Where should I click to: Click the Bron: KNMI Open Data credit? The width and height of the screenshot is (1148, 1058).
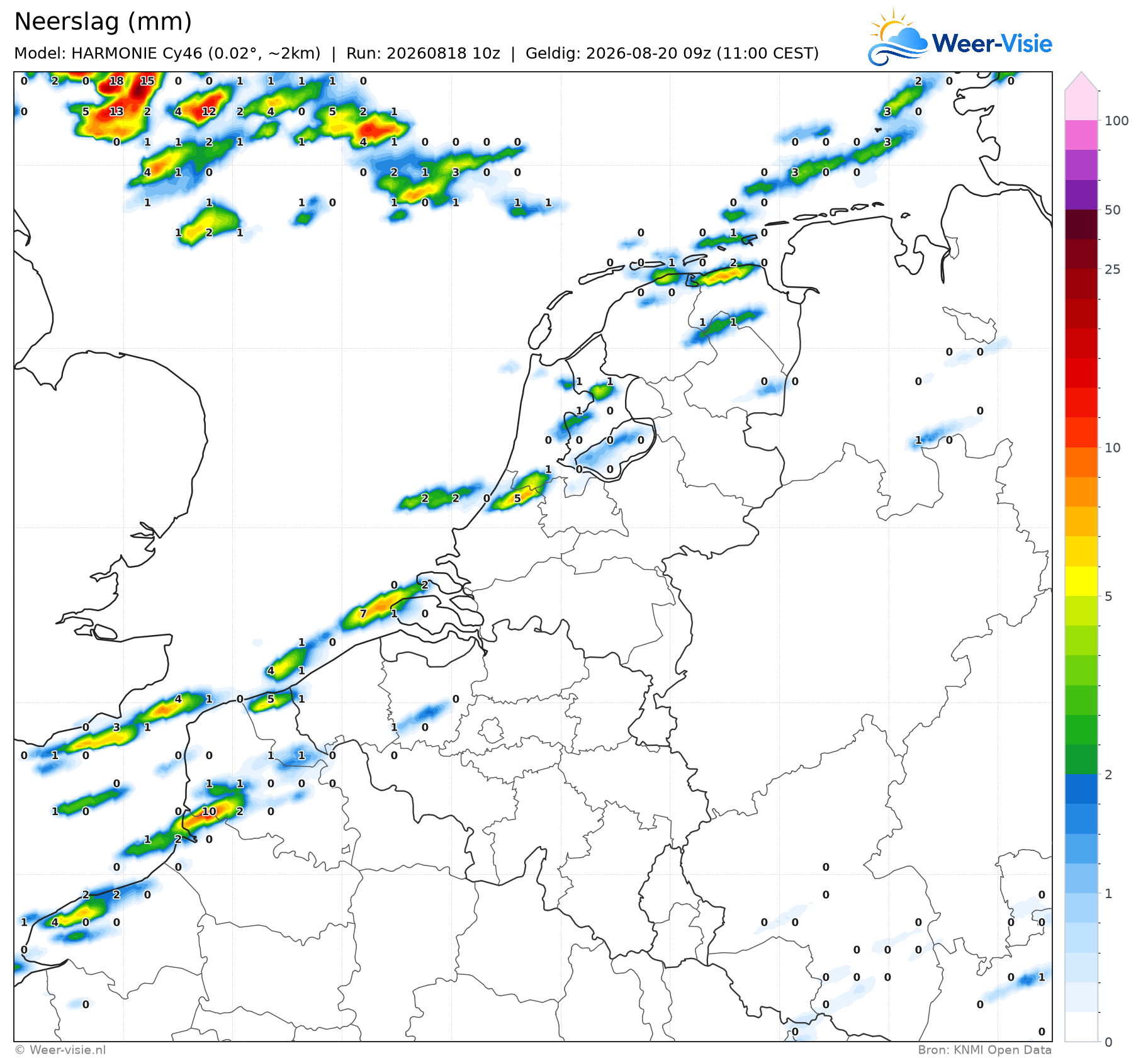[x=984, y=1049]
